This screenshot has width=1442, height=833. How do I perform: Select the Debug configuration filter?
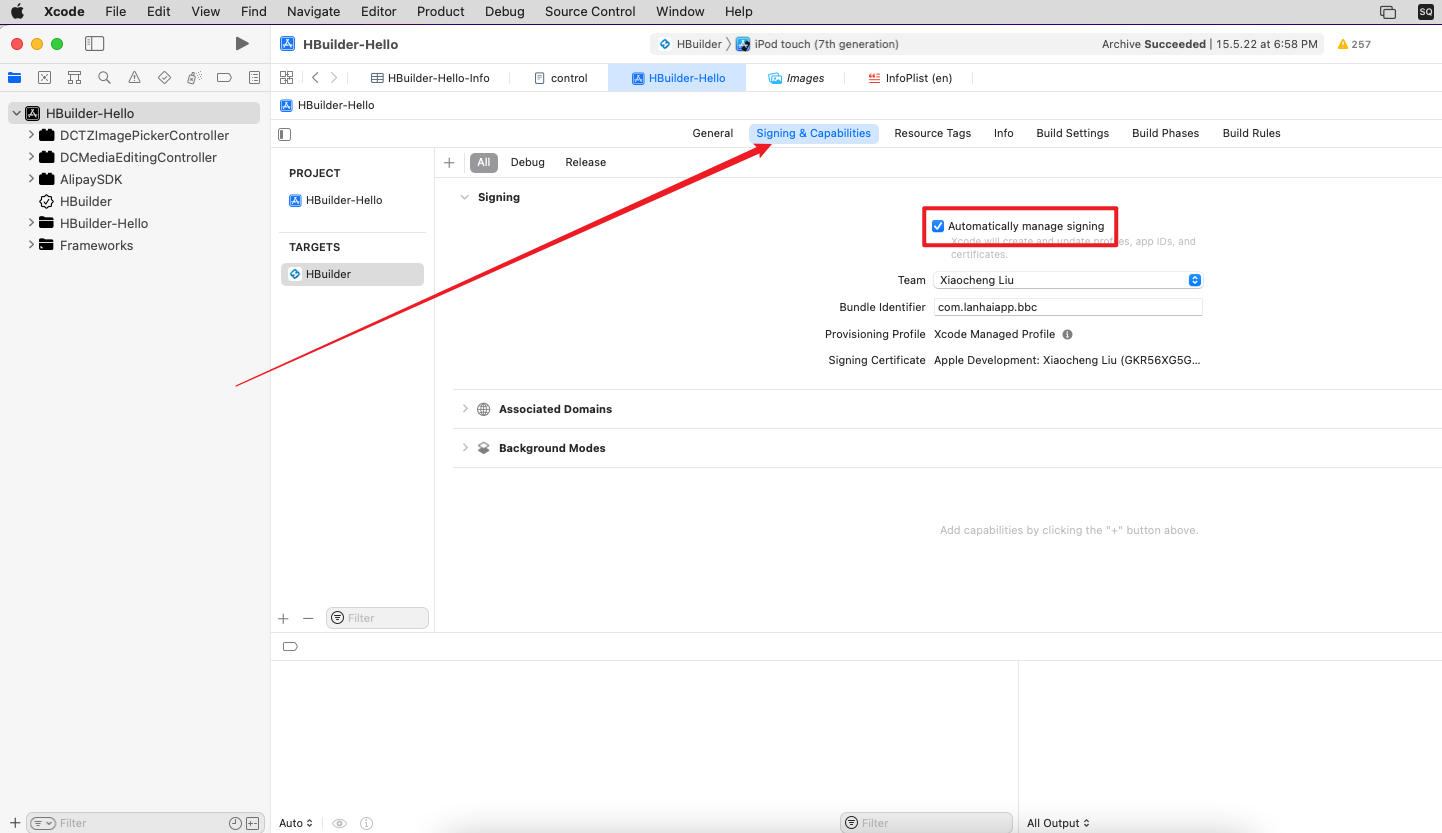click(x=527, y=162)
